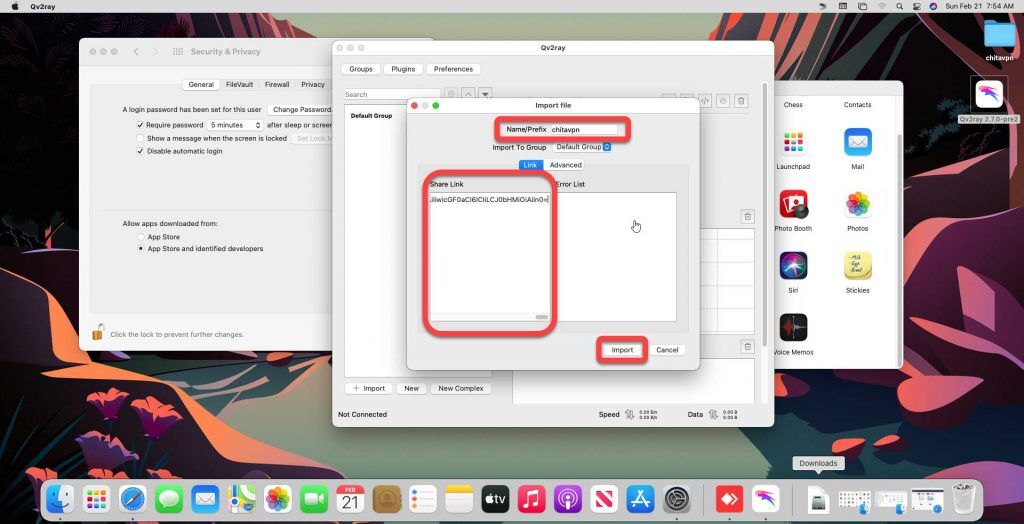
Task: Launch Voice Memos from the apps list
Action: pyautogui.click(x=793, y=328)
